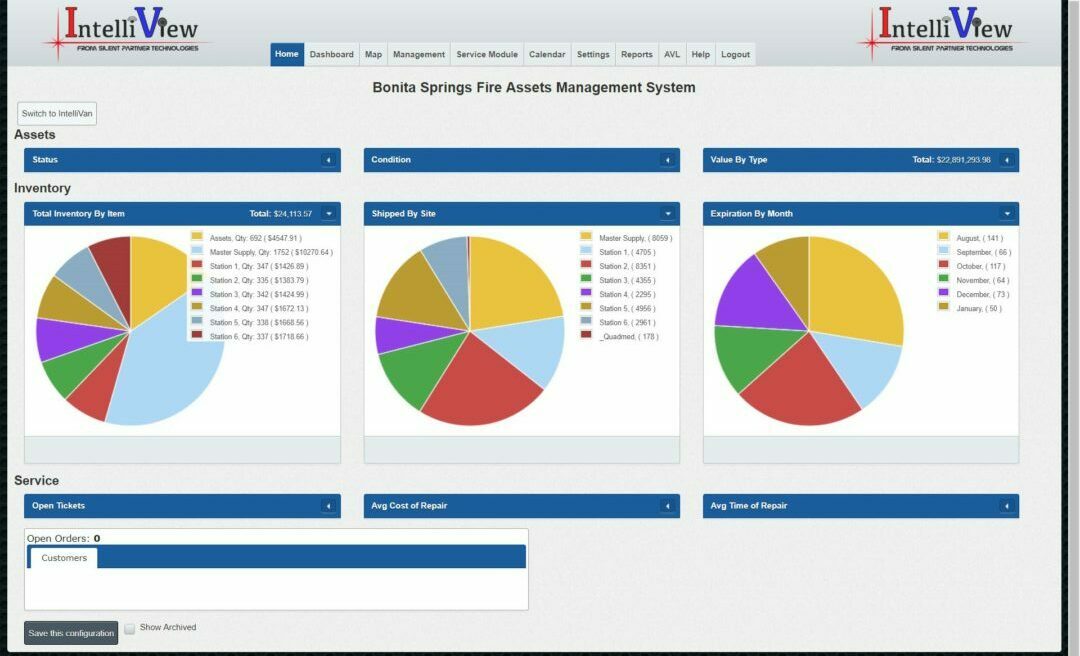Collapse the Condition panel via its arrow icon
The width and height of the screenshot is (1080, 656).
coord(668,159)
